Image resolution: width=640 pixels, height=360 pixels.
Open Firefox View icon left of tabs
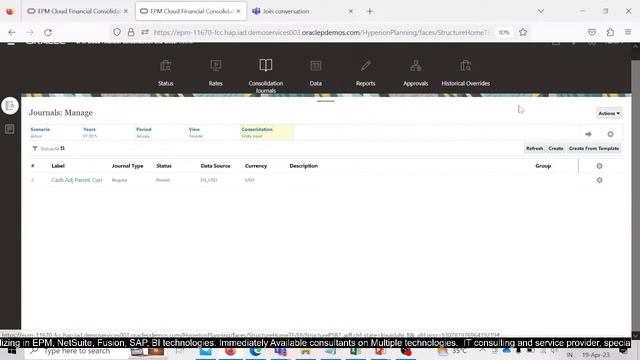[x=10, y=11]
